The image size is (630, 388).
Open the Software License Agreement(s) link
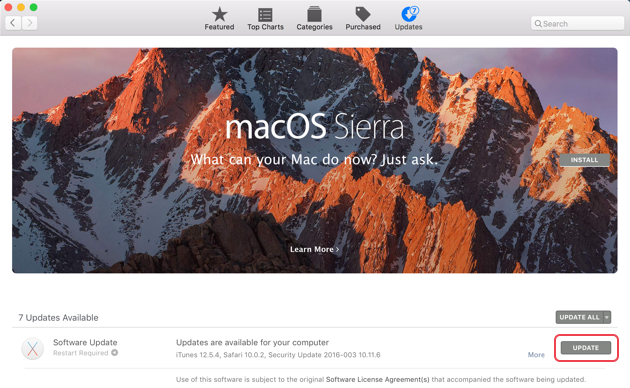point(377,380)
